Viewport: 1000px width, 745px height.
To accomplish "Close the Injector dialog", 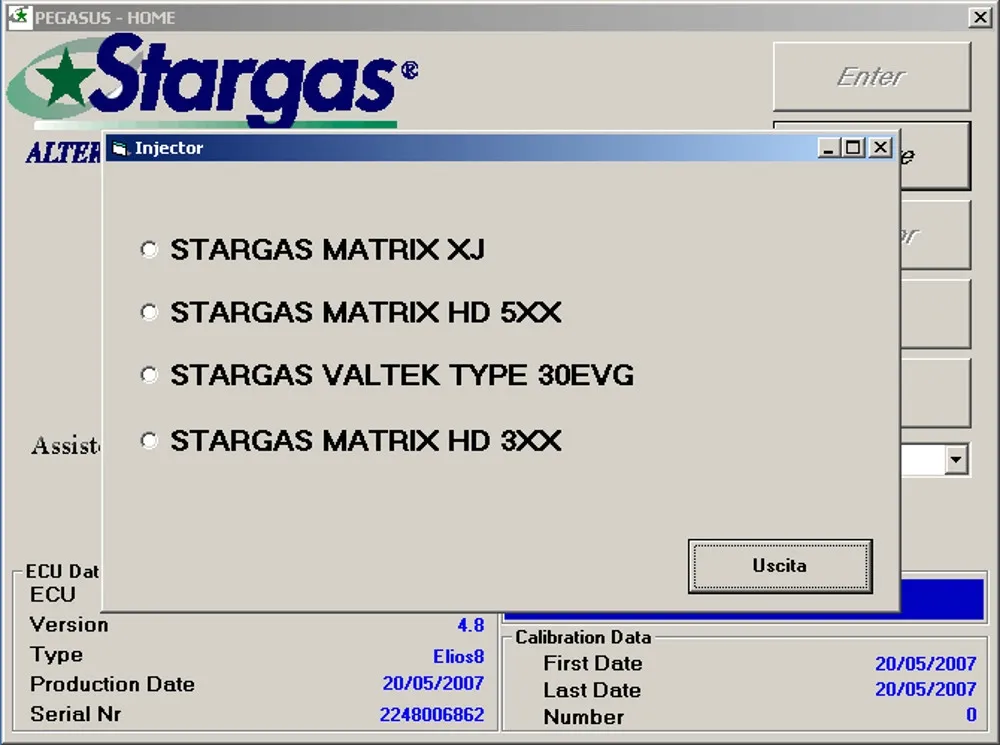I will (x=881, y=146).
